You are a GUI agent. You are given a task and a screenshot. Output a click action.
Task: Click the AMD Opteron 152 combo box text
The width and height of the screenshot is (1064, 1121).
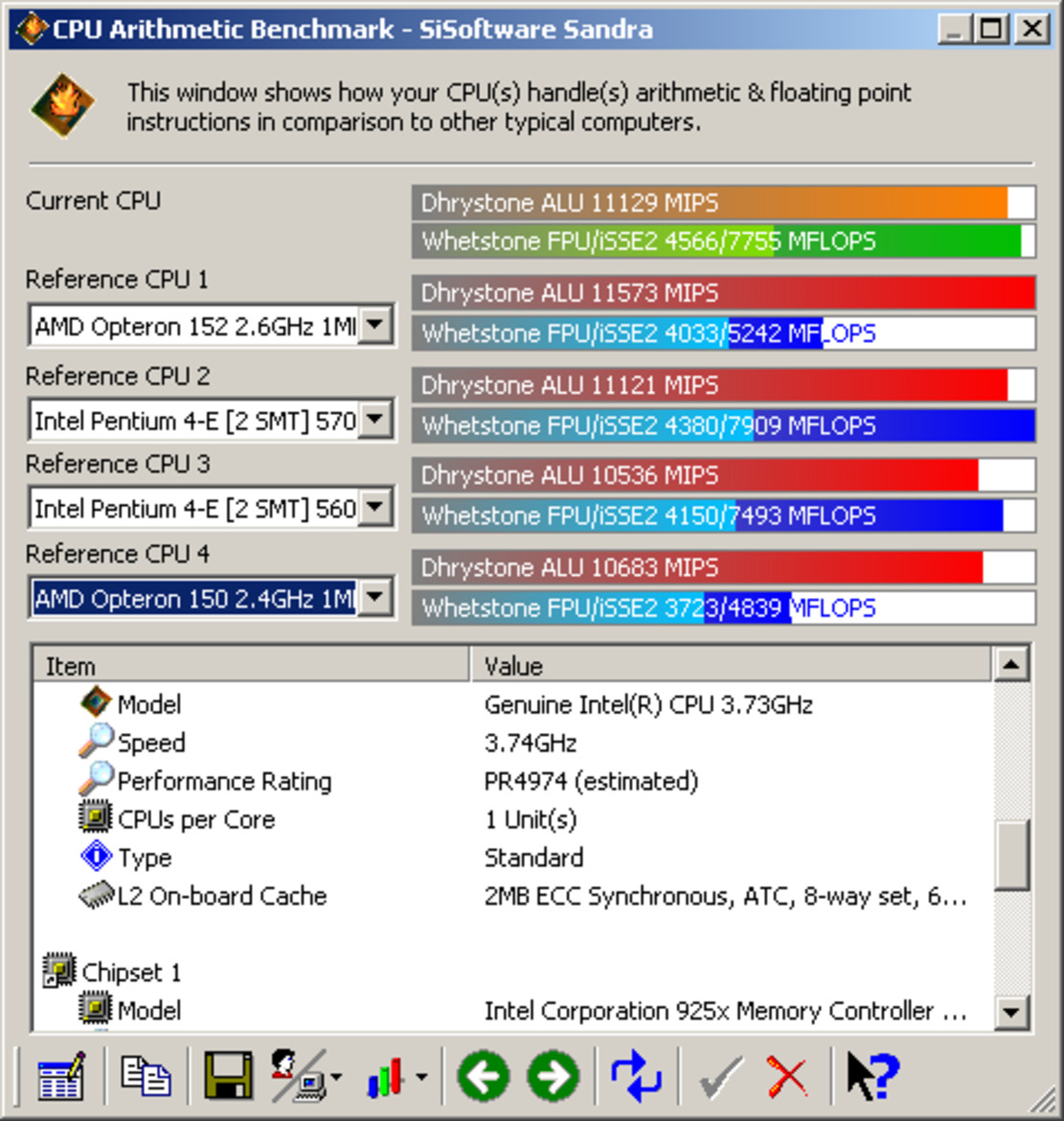pos(195,326)
